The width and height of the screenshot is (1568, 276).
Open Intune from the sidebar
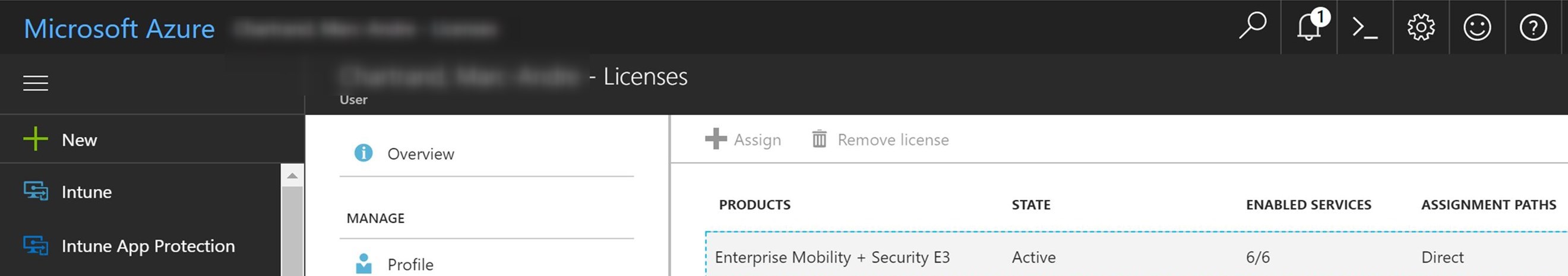[87, 192]
